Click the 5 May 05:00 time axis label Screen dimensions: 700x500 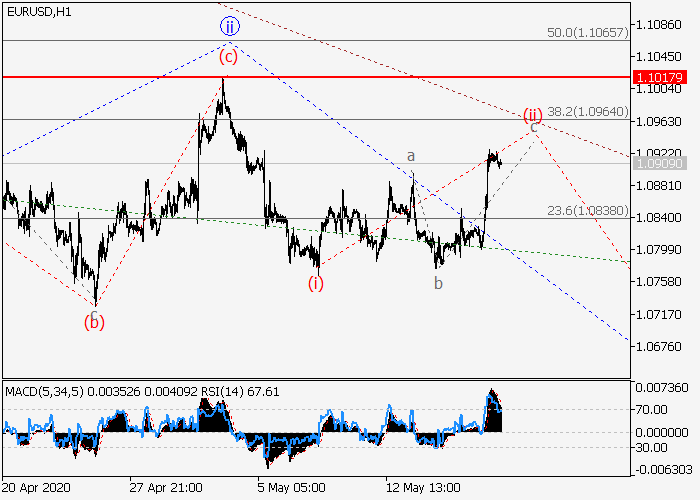pos(290,489)
